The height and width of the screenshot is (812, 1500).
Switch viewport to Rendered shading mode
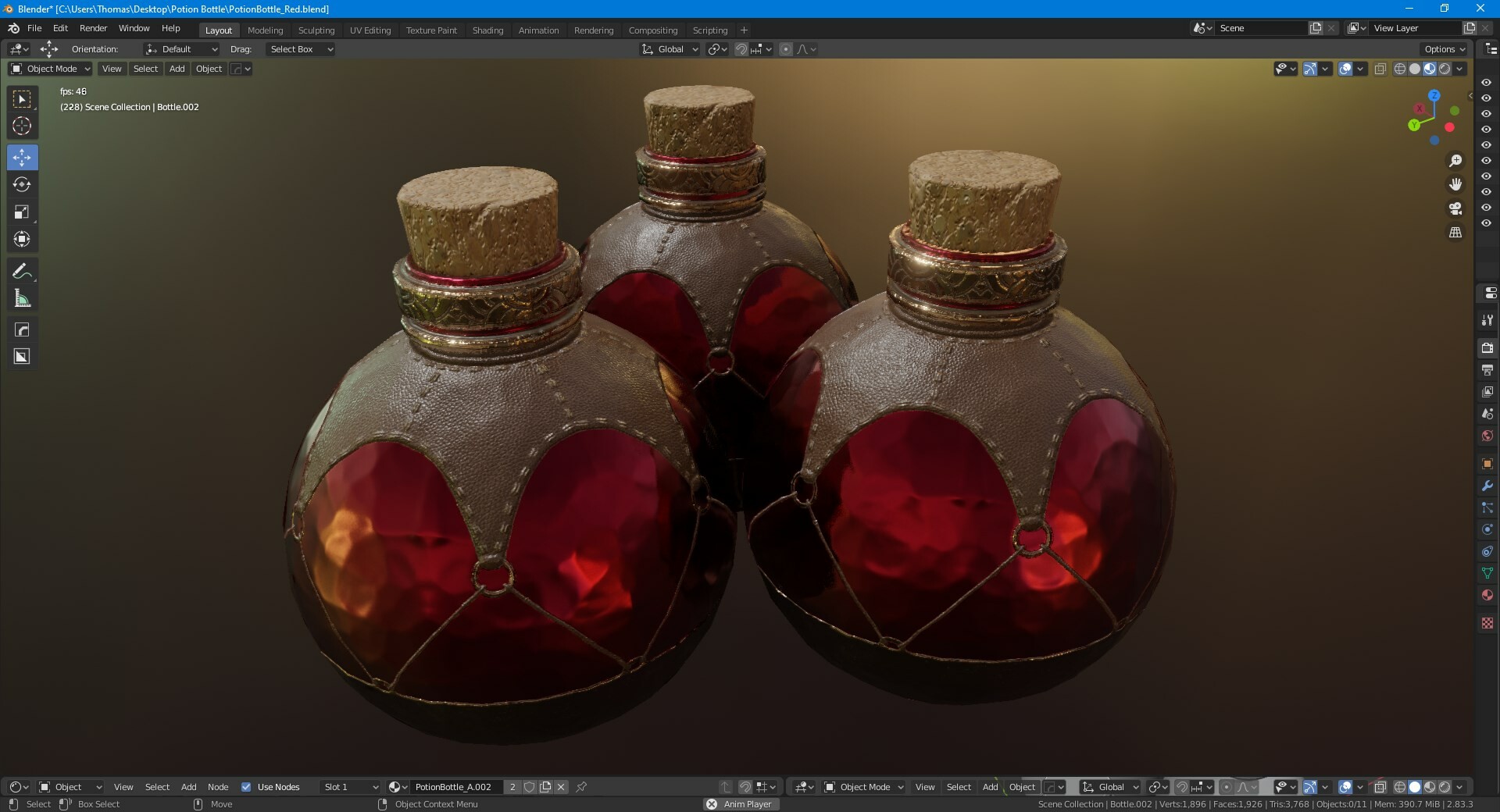click(x=1444, y=68)
